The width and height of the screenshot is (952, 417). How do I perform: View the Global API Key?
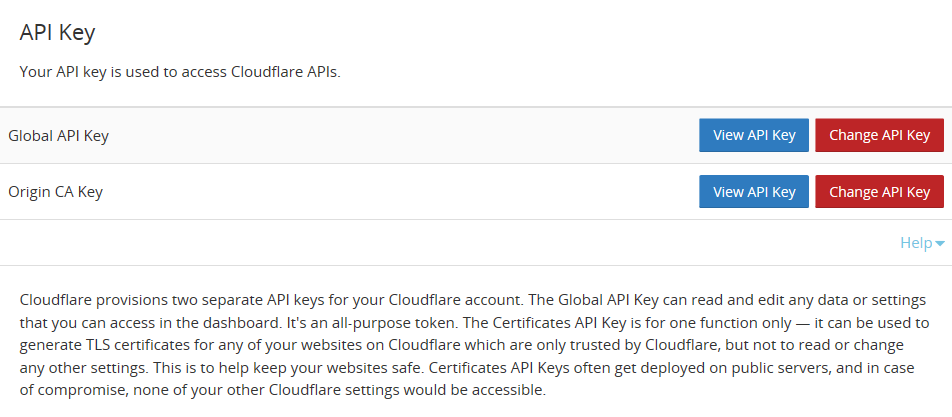click(x=753, y=135)
